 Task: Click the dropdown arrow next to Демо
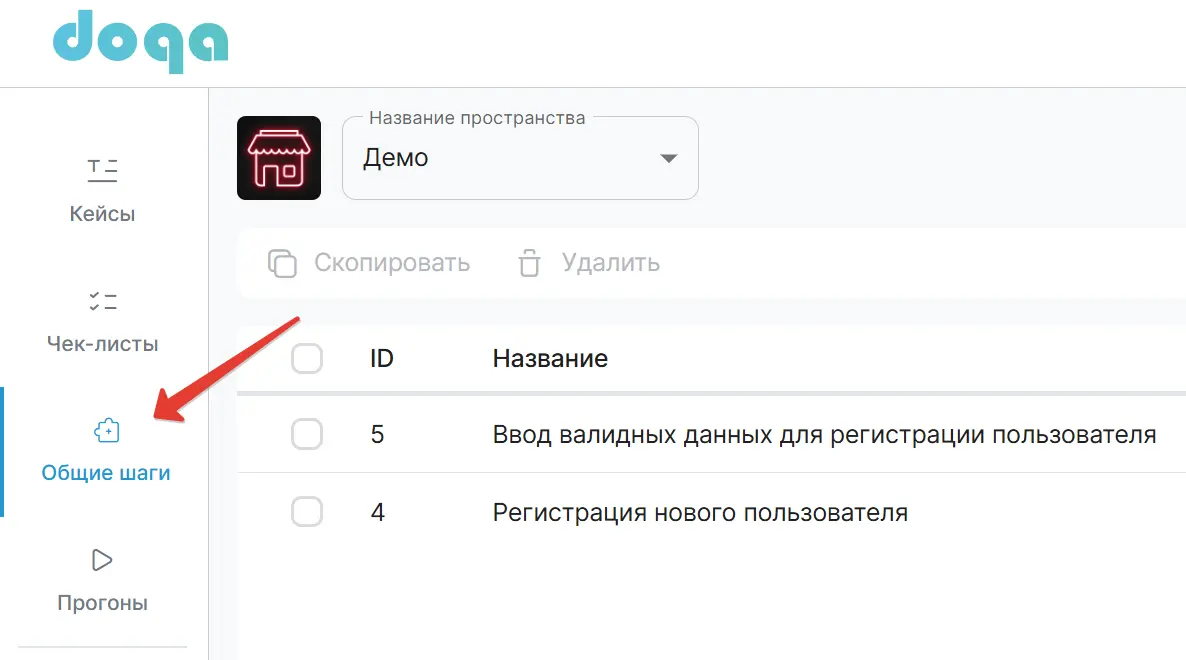coord(668,157)
